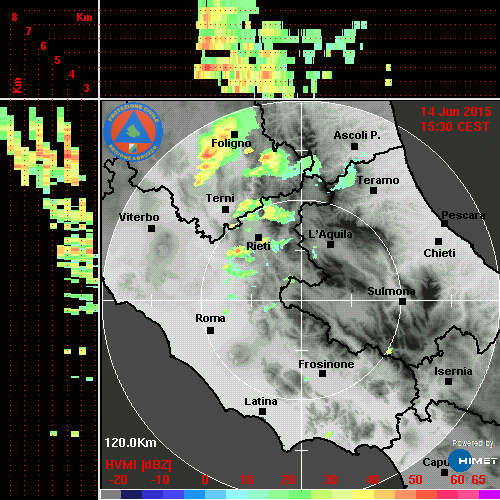Click the 120.0Km range label
The height and width of the screenshot is (500, 500).
pyautogui.click(x=130, y=443)
